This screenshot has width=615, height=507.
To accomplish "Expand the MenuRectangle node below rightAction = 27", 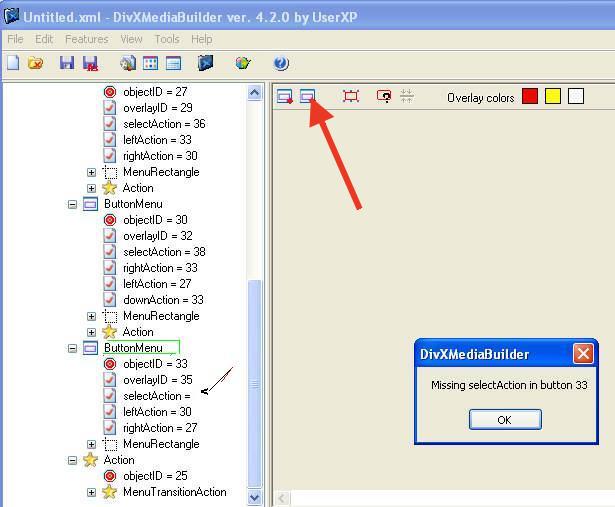I will pos(91,444).
